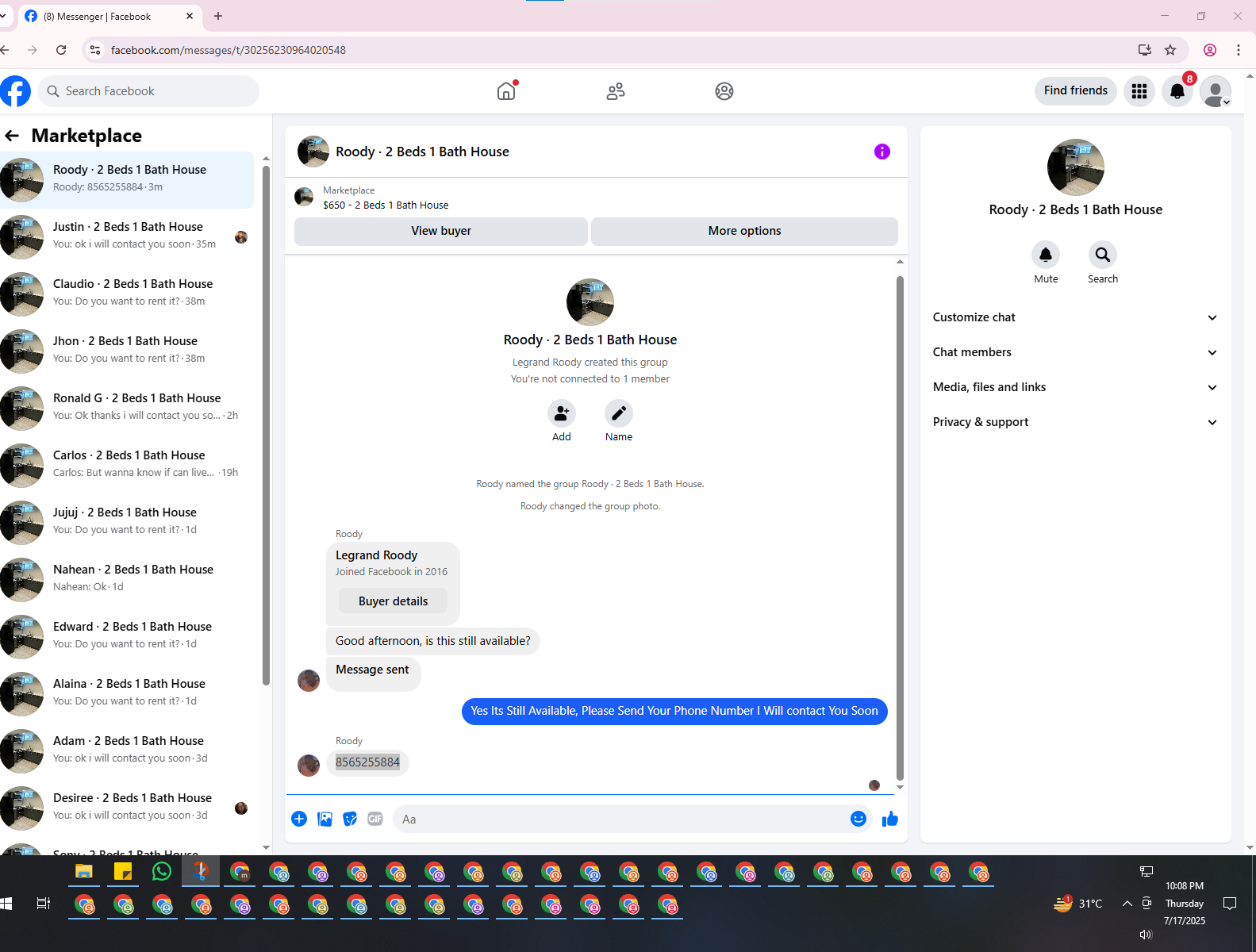Bookmark this page with star icon

[x=1170, y=50]
